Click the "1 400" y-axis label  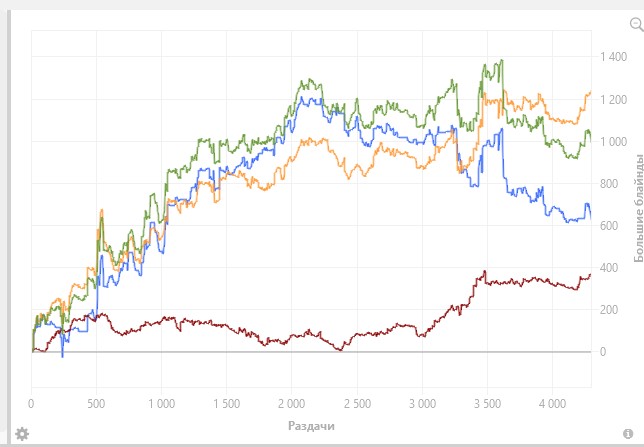[x=614, y=57]
